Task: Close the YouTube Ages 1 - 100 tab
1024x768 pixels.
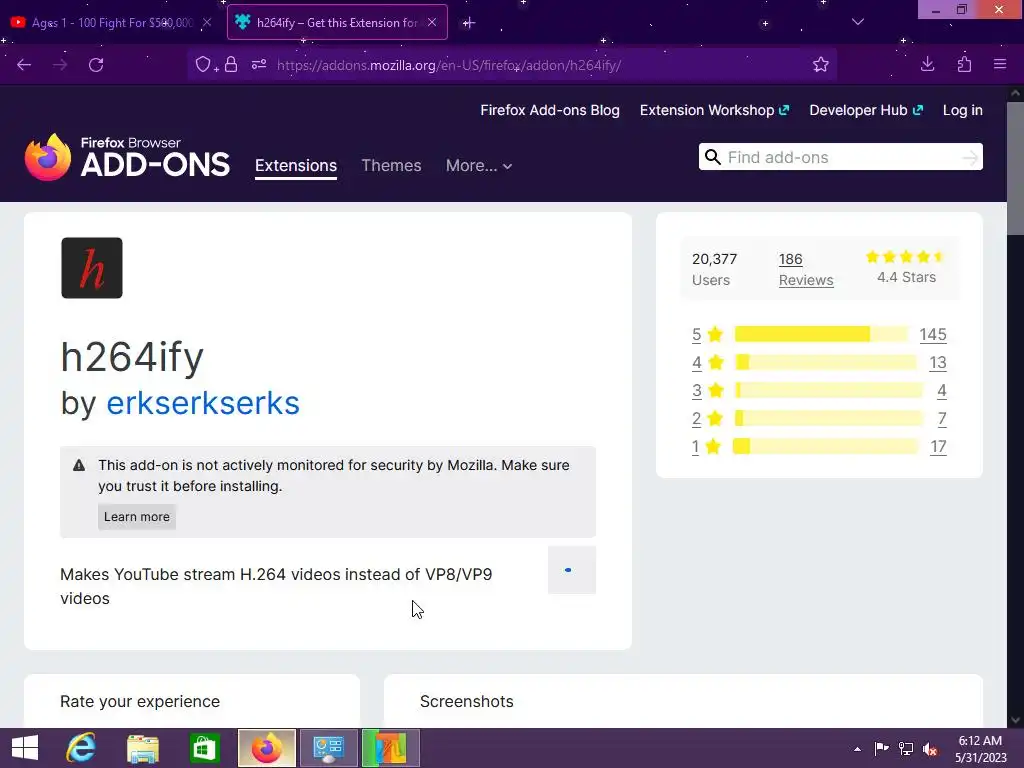Action: tap(206, 22)
